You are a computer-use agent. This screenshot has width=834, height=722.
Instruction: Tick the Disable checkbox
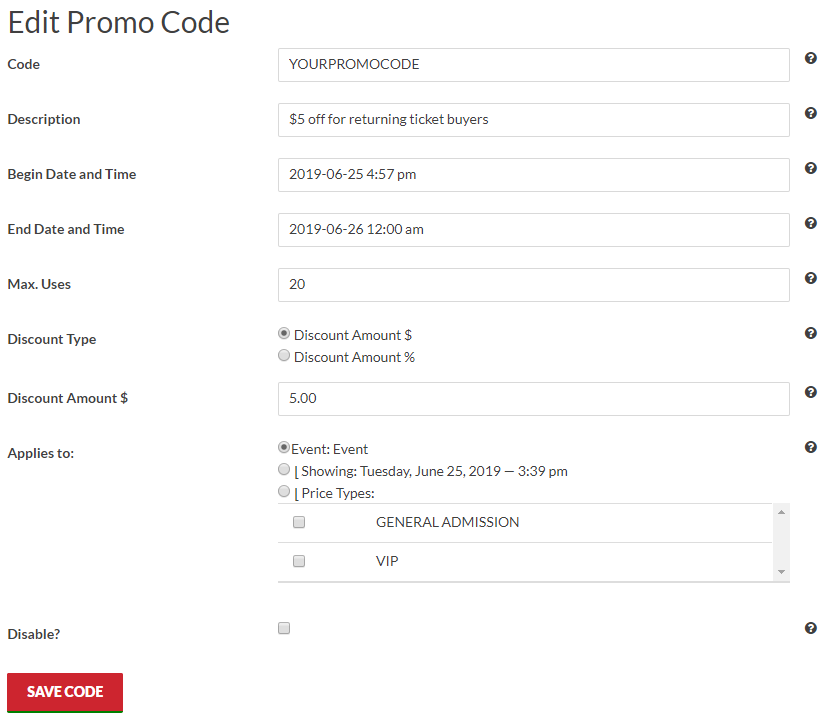point(284,628)
